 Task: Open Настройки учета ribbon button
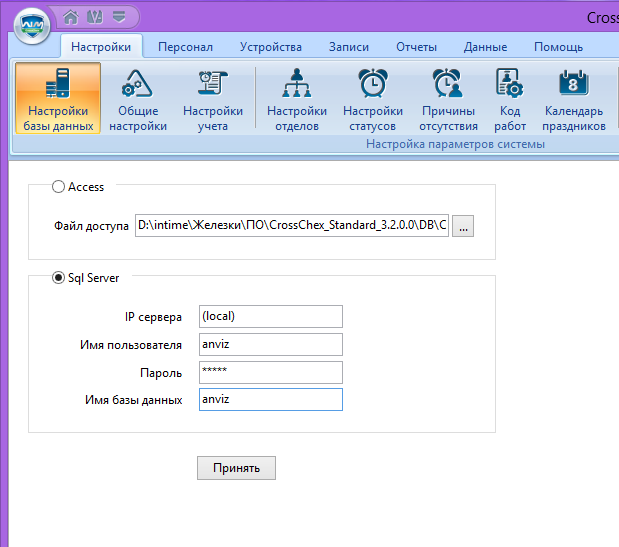[x=213, y=98]
